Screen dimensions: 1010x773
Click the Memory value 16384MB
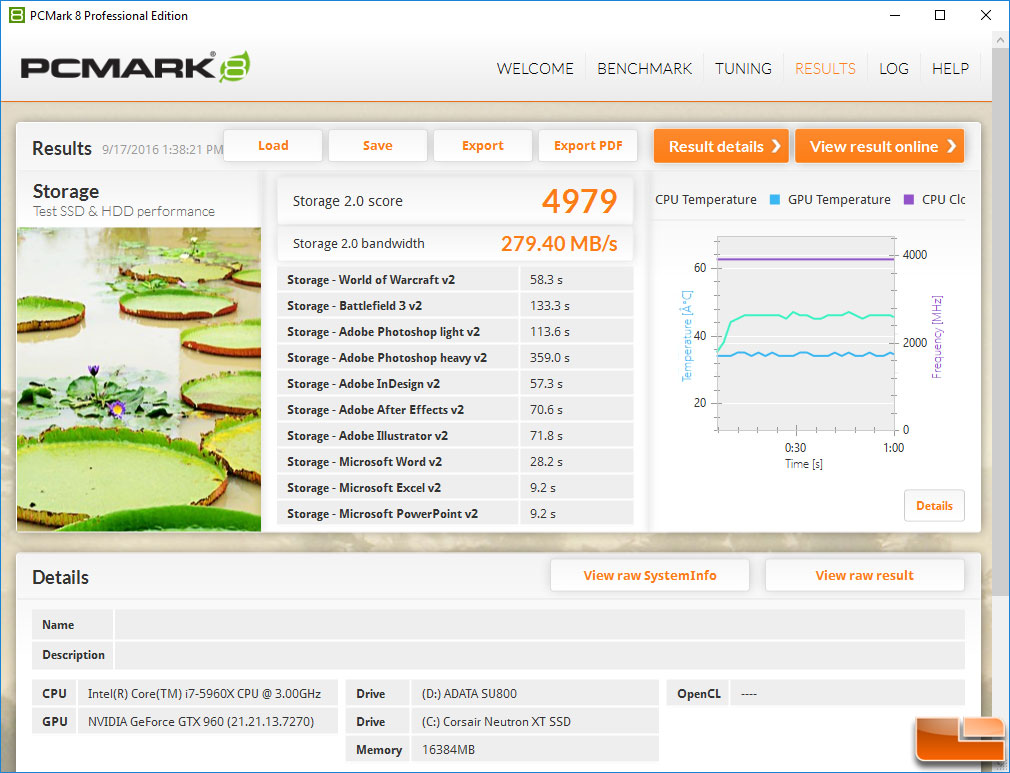coord(535,750)
